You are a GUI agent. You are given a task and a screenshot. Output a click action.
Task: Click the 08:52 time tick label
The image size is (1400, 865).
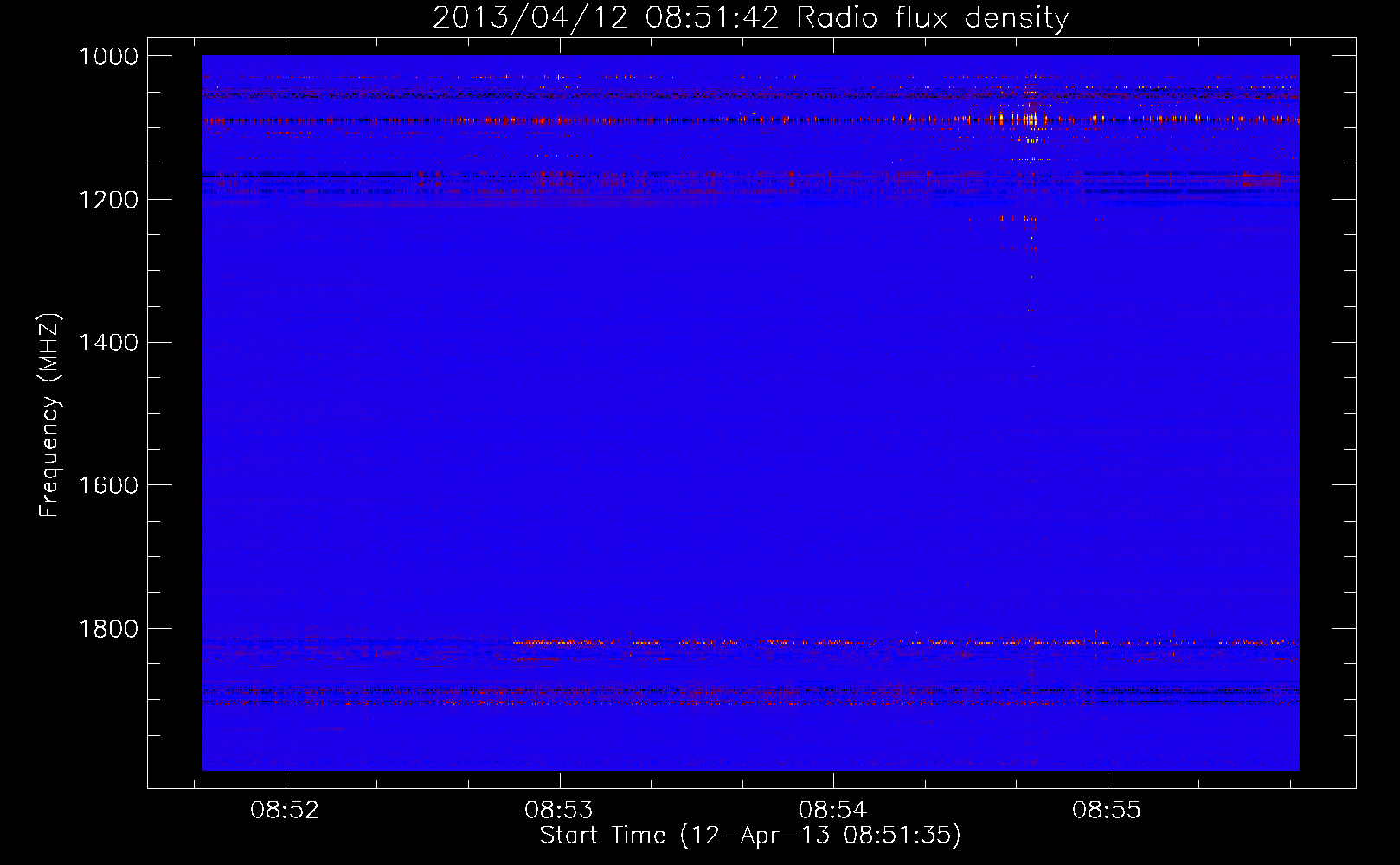click(x=285, y=811)
